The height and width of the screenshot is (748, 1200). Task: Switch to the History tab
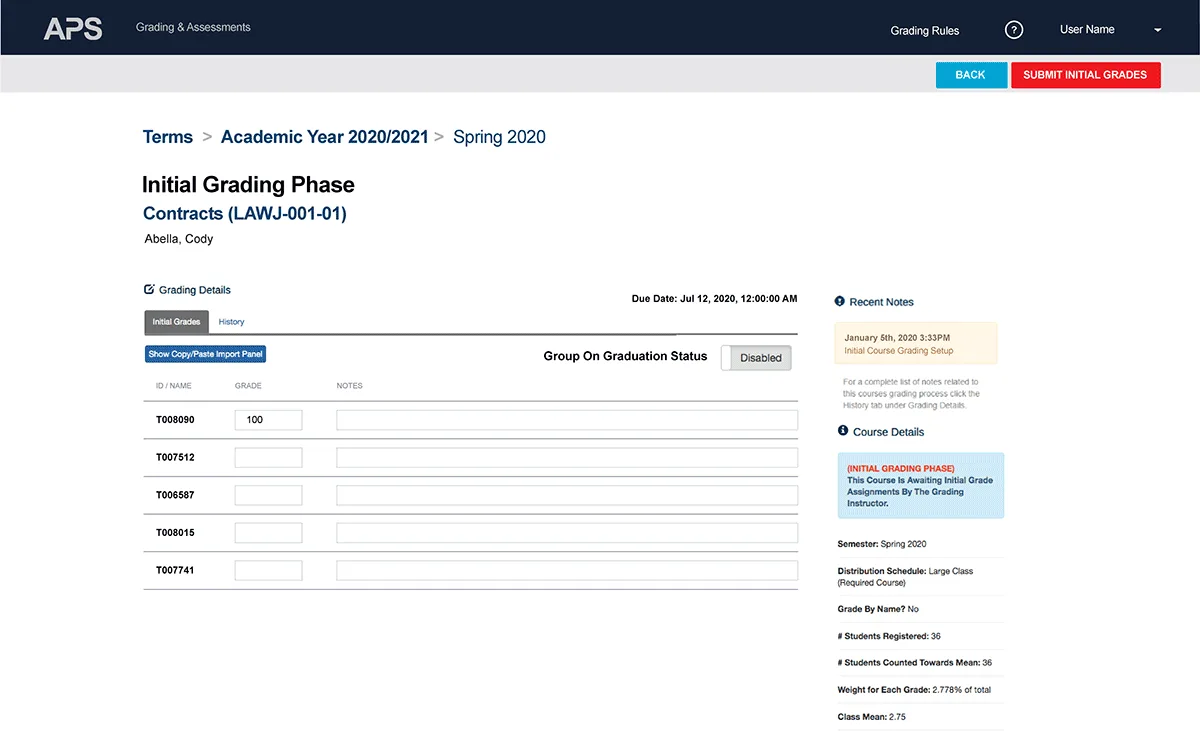[231, 322]
